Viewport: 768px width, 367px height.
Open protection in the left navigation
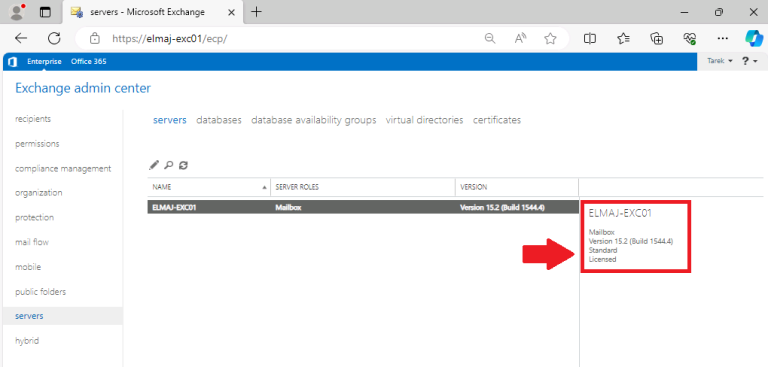pyautogui.click(x=34, y=218)
